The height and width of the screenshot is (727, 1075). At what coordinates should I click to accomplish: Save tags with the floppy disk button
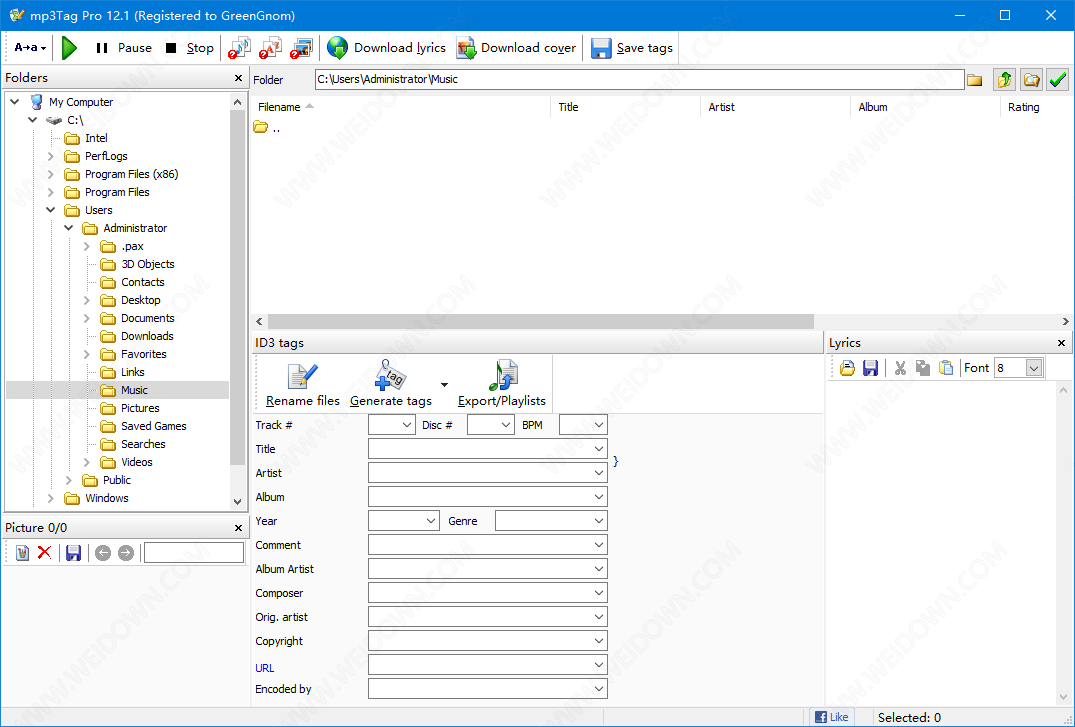[632, 48]
